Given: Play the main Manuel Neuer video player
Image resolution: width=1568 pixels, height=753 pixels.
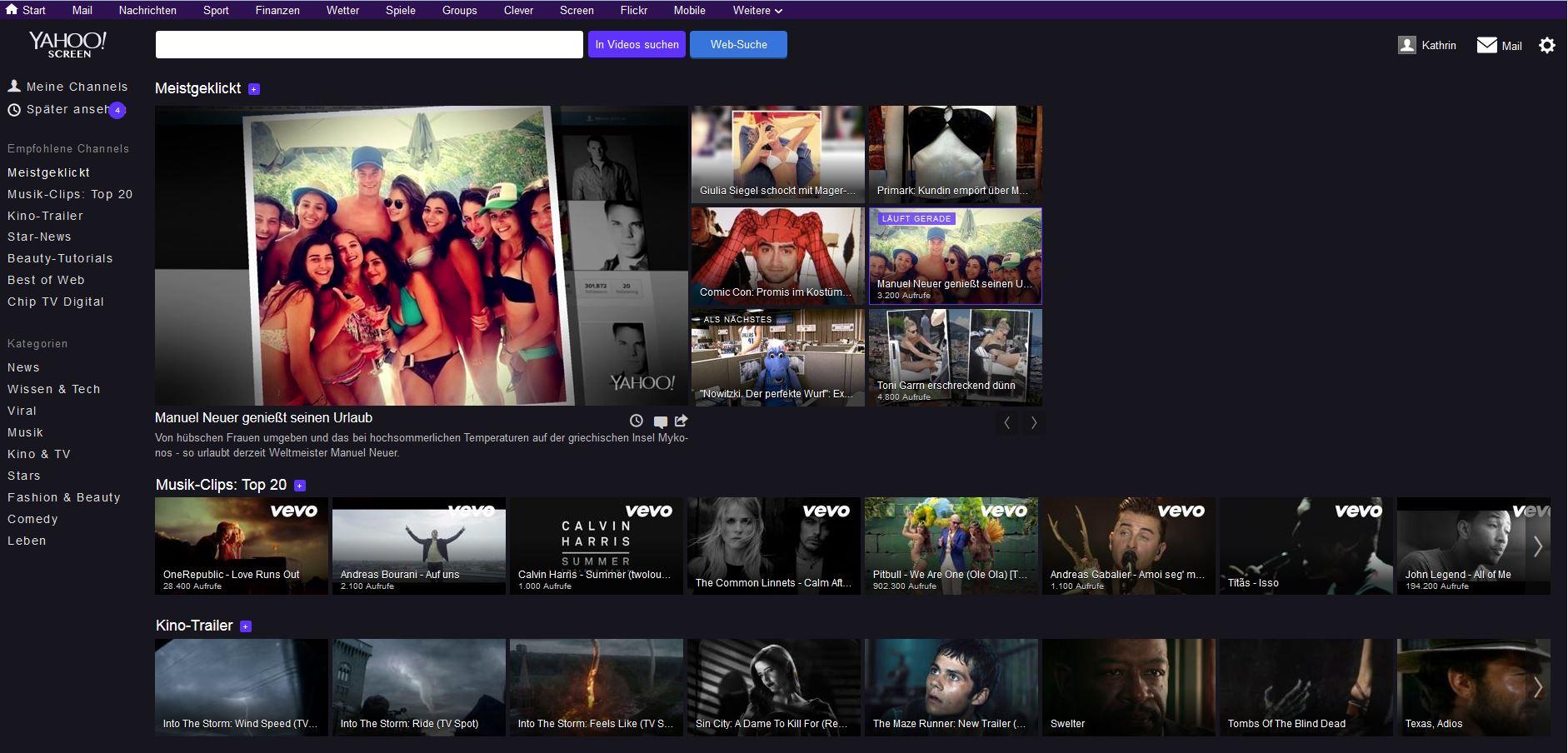Looking at the screenshot, I should [422, 256].
